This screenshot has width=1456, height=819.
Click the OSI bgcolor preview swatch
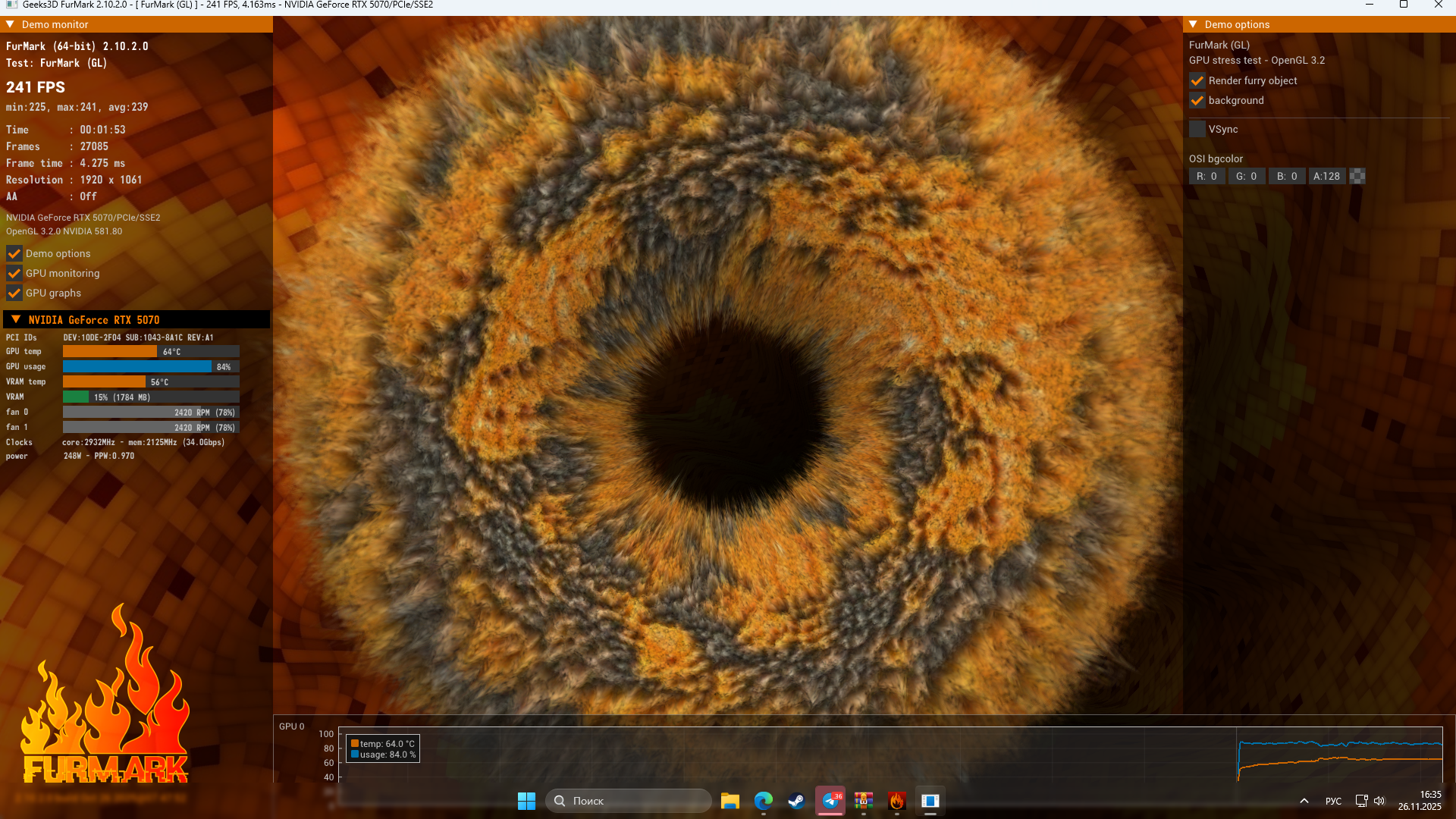coord(1357,176)
